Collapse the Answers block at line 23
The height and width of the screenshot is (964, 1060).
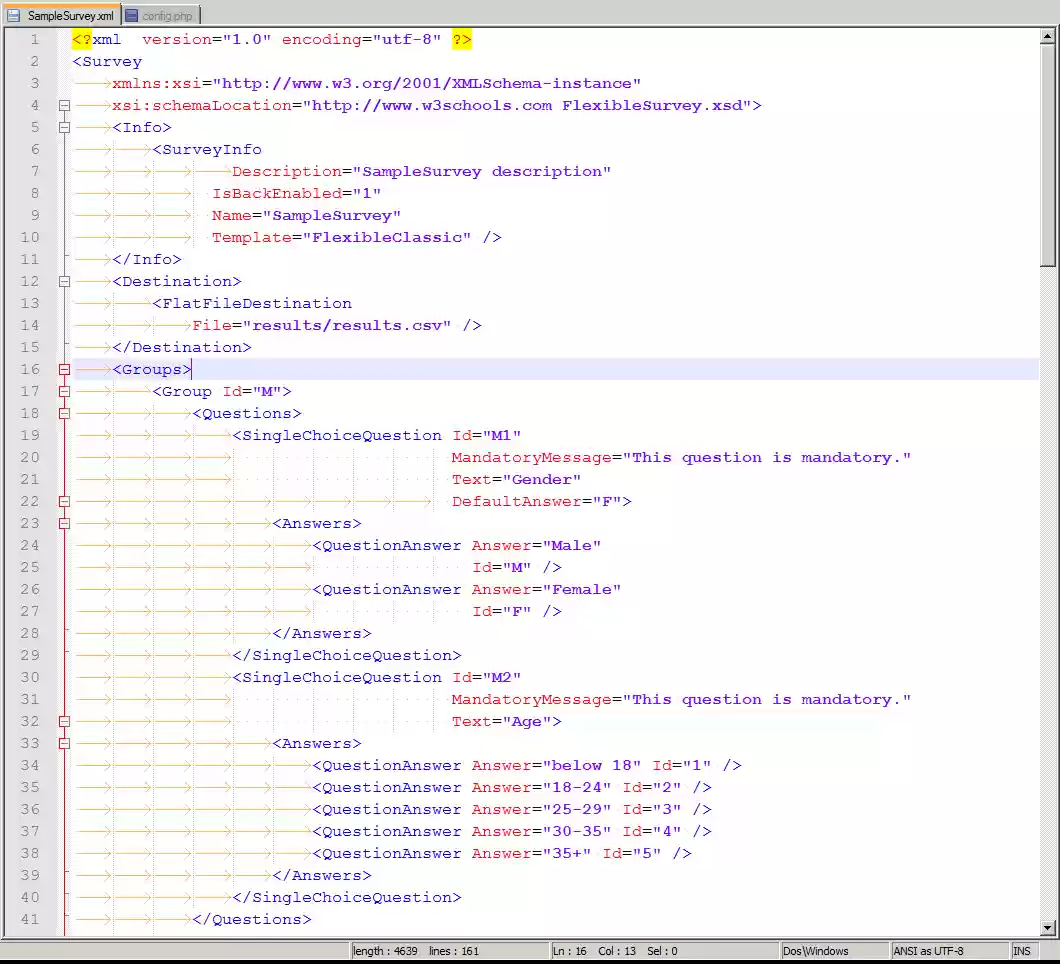65,524
